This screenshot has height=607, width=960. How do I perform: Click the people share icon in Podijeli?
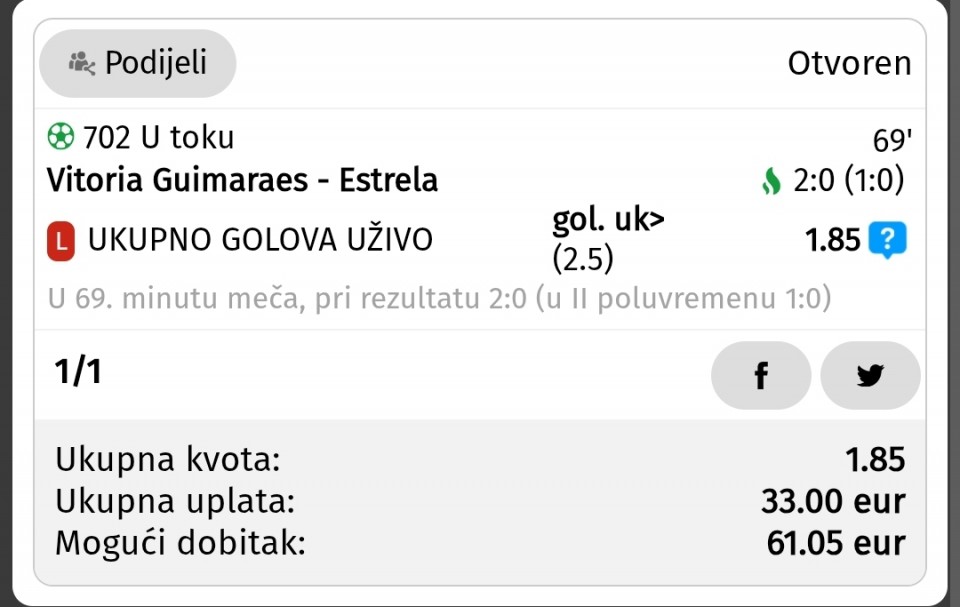81,63
